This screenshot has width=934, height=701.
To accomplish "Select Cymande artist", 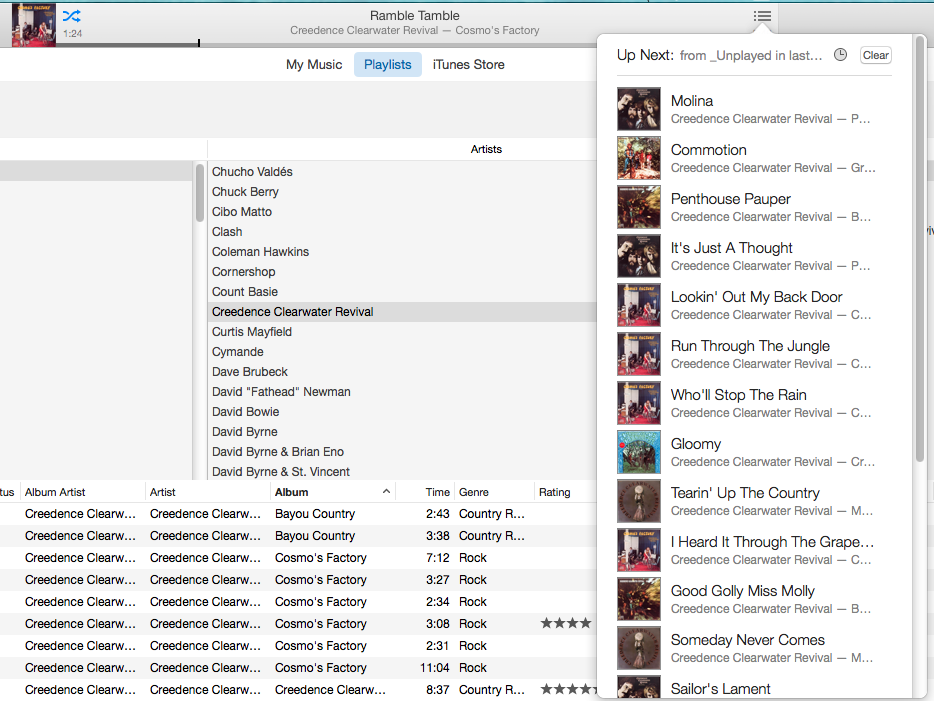I will click(x=402, y=351).
